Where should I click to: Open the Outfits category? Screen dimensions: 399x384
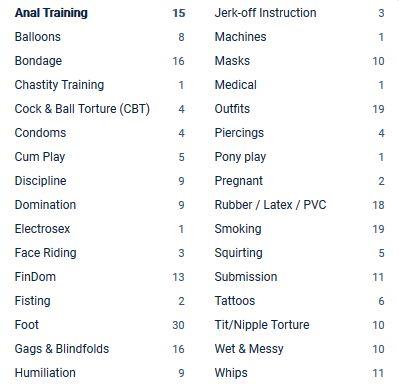click(x=232, y=109)
